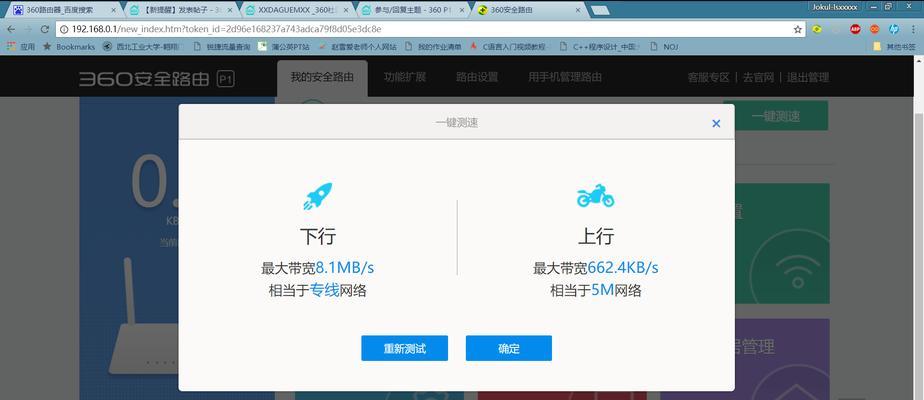Open a new browser tab

click(599, 10)
